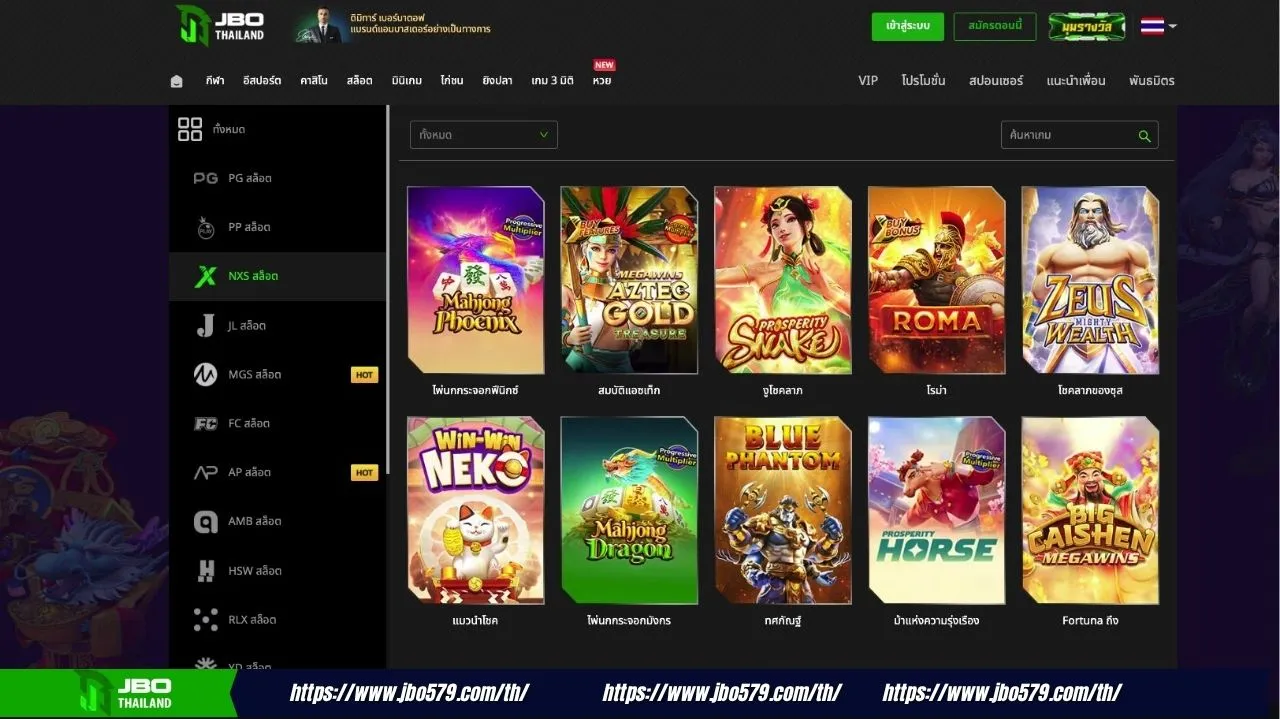
Task: Open the หวย lottery menu item
Action: click(602, 81)
